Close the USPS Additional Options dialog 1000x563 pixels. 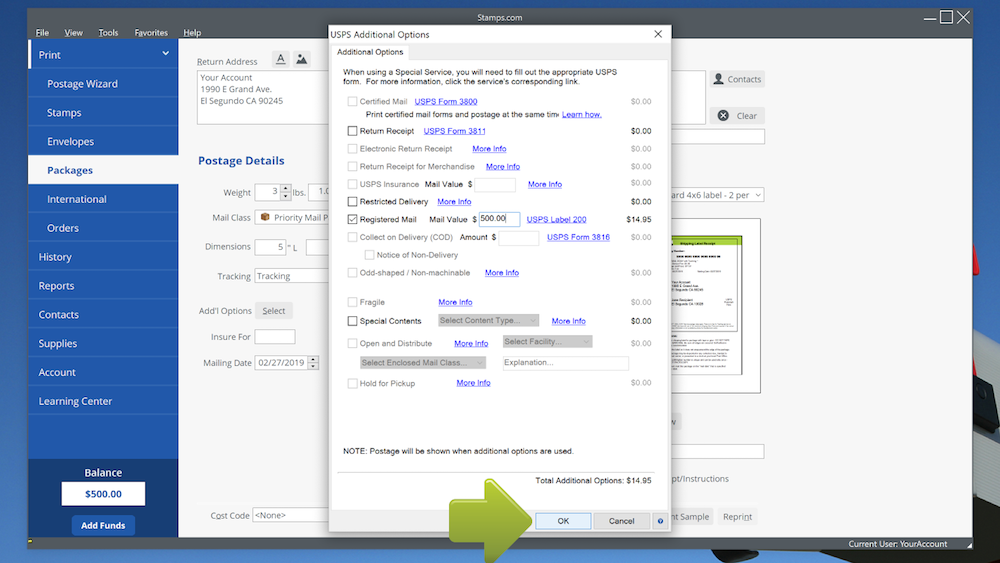[658, 34]
